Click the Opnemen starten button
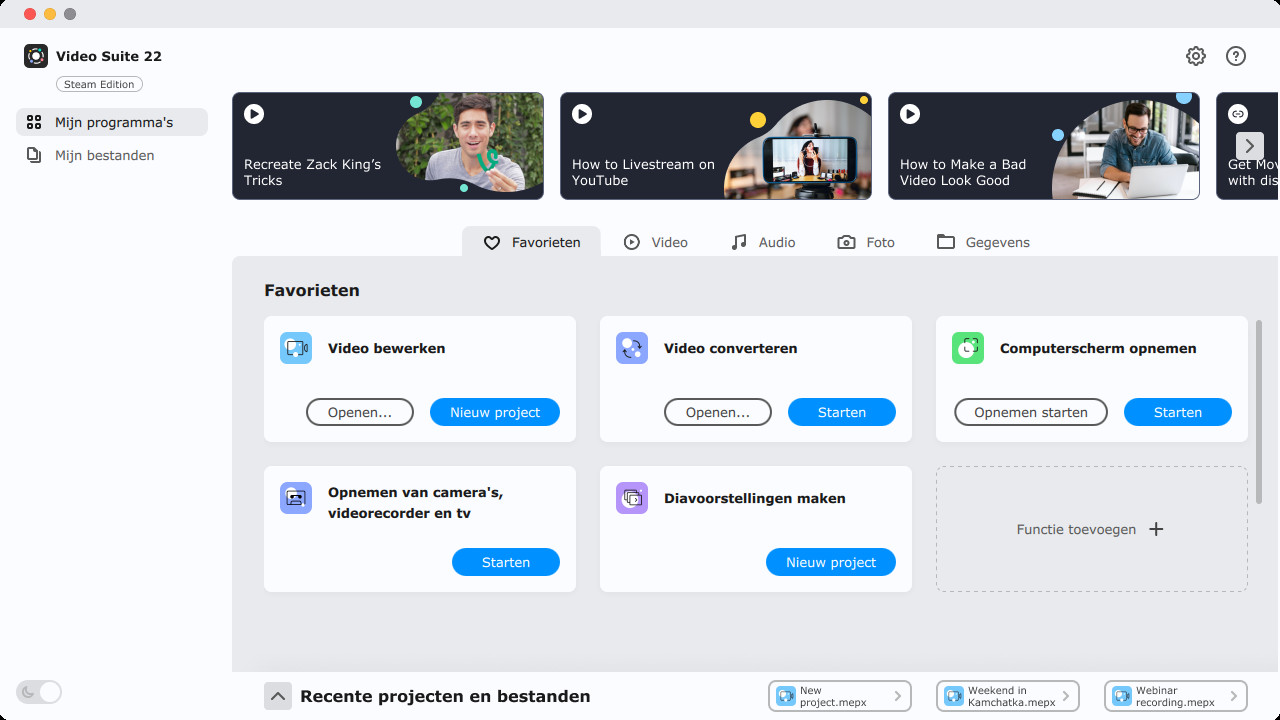The width and height of the screenshot is (1280, 720). (x=1031, y=412)
